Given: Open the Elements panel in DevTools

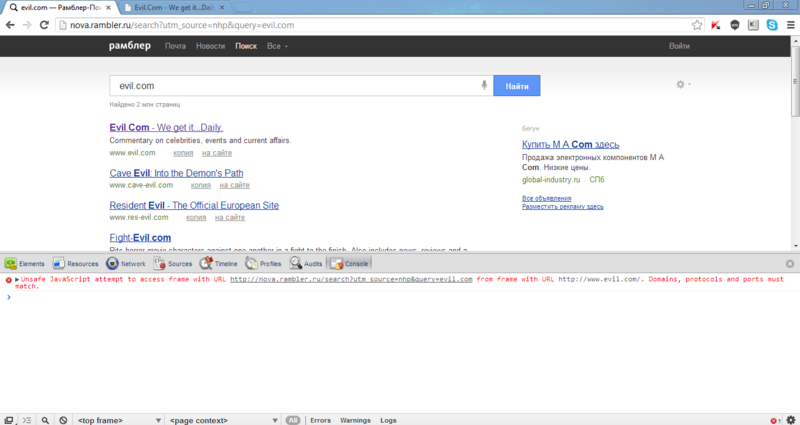Looking at the screenshot, I should [25, 264].
